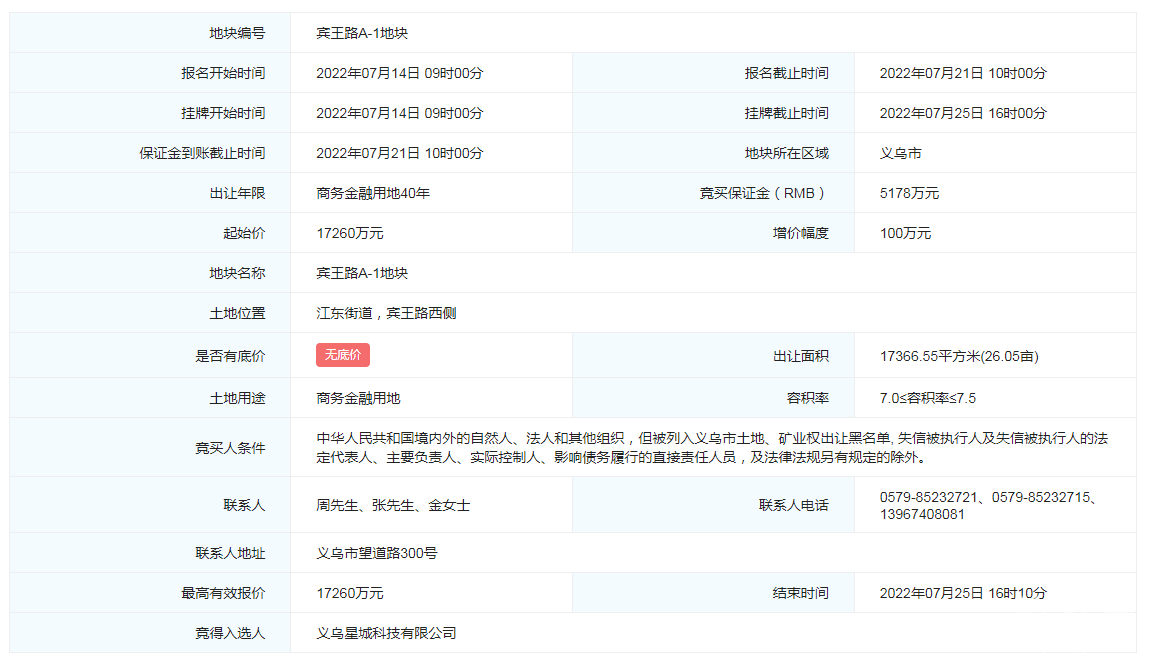This screenshot has width=1150, height=661.
Task: Click 义乌市 in the 地块所在区域 row
Action: pos(900,153)
